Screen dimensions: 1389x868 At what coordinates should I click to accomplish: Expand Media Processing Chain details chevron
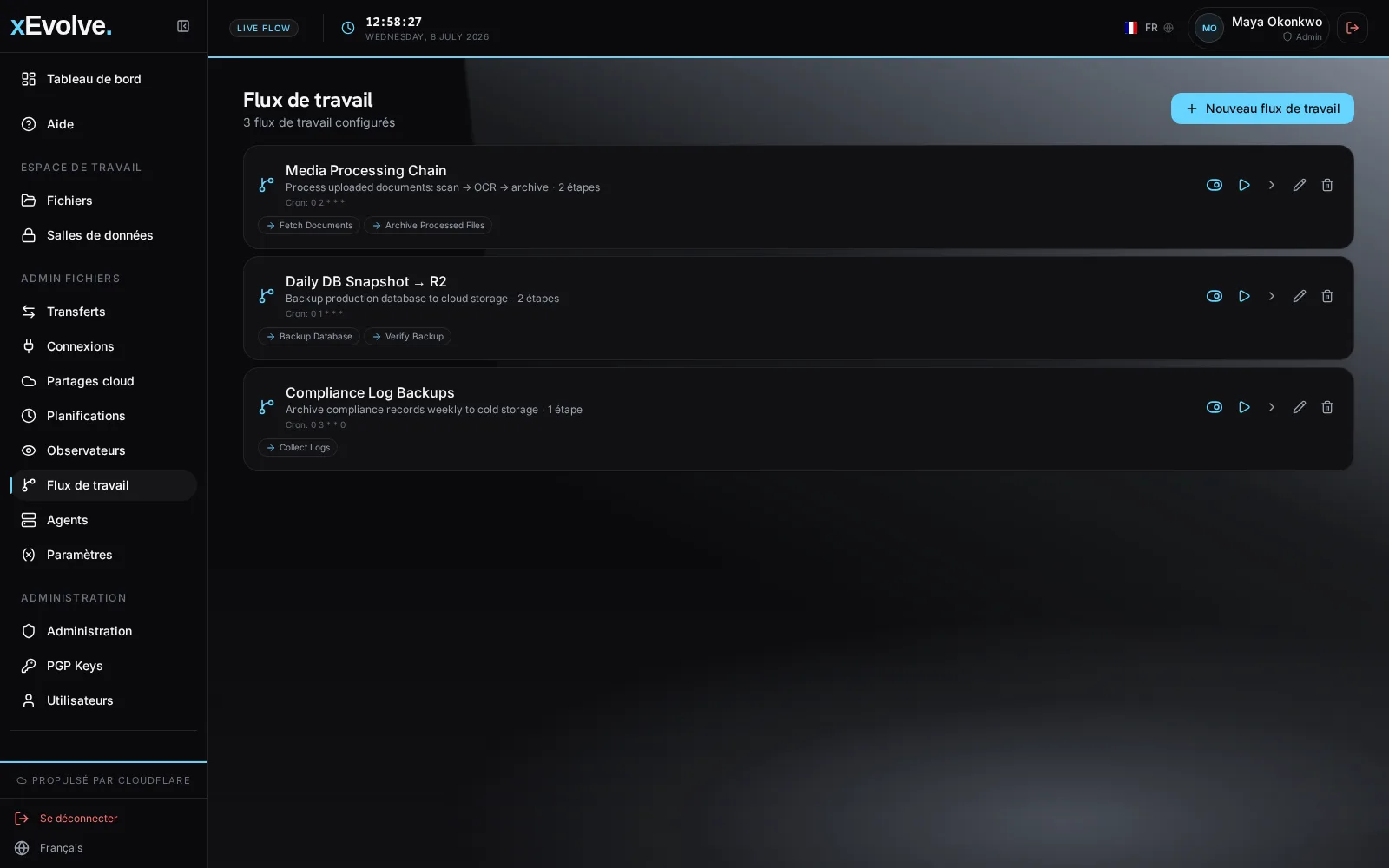tap(1272, 185)
